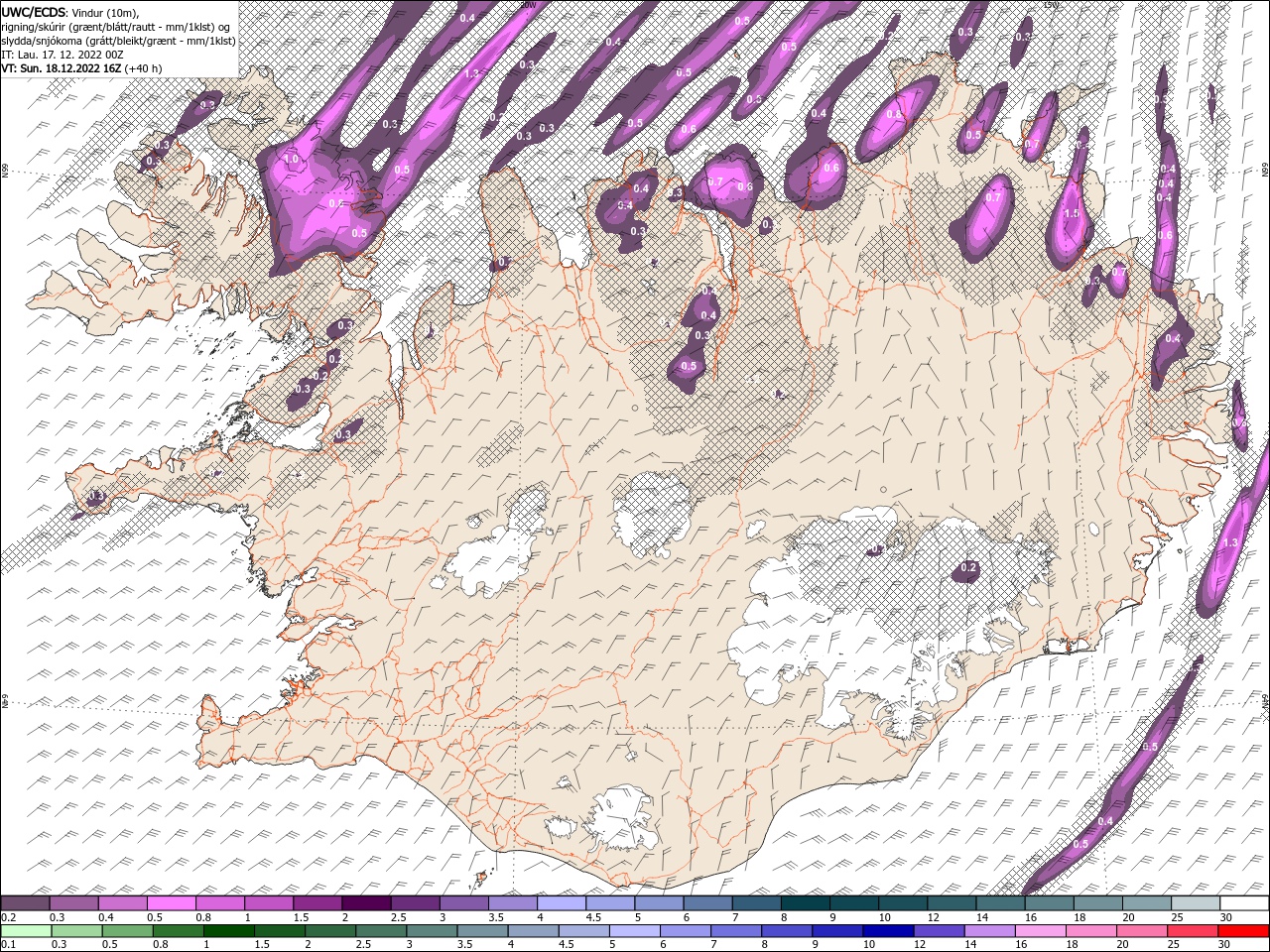1270x952 pixels.
Task: Click the '0.2' label below the upper legend
Action: (x=7, y=916)
